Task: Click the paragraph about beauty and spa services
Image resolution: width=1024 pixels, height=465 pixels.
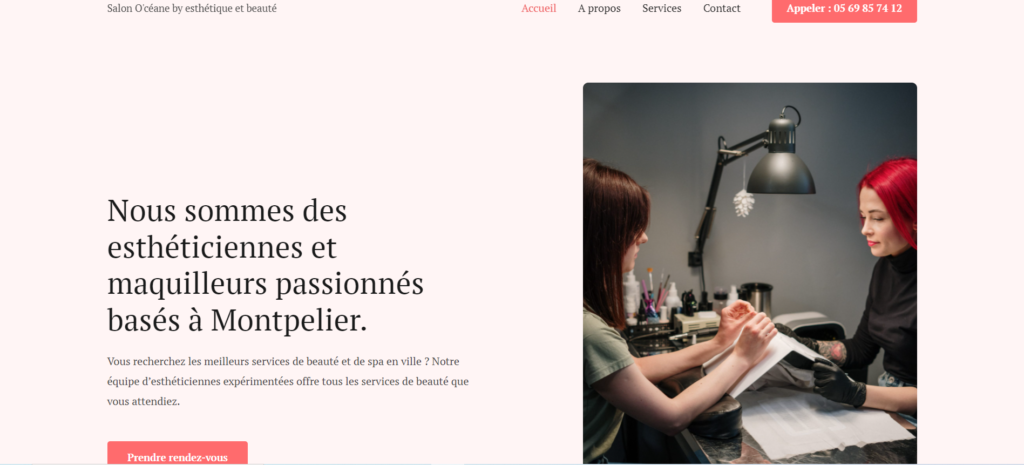Action: 288,381
